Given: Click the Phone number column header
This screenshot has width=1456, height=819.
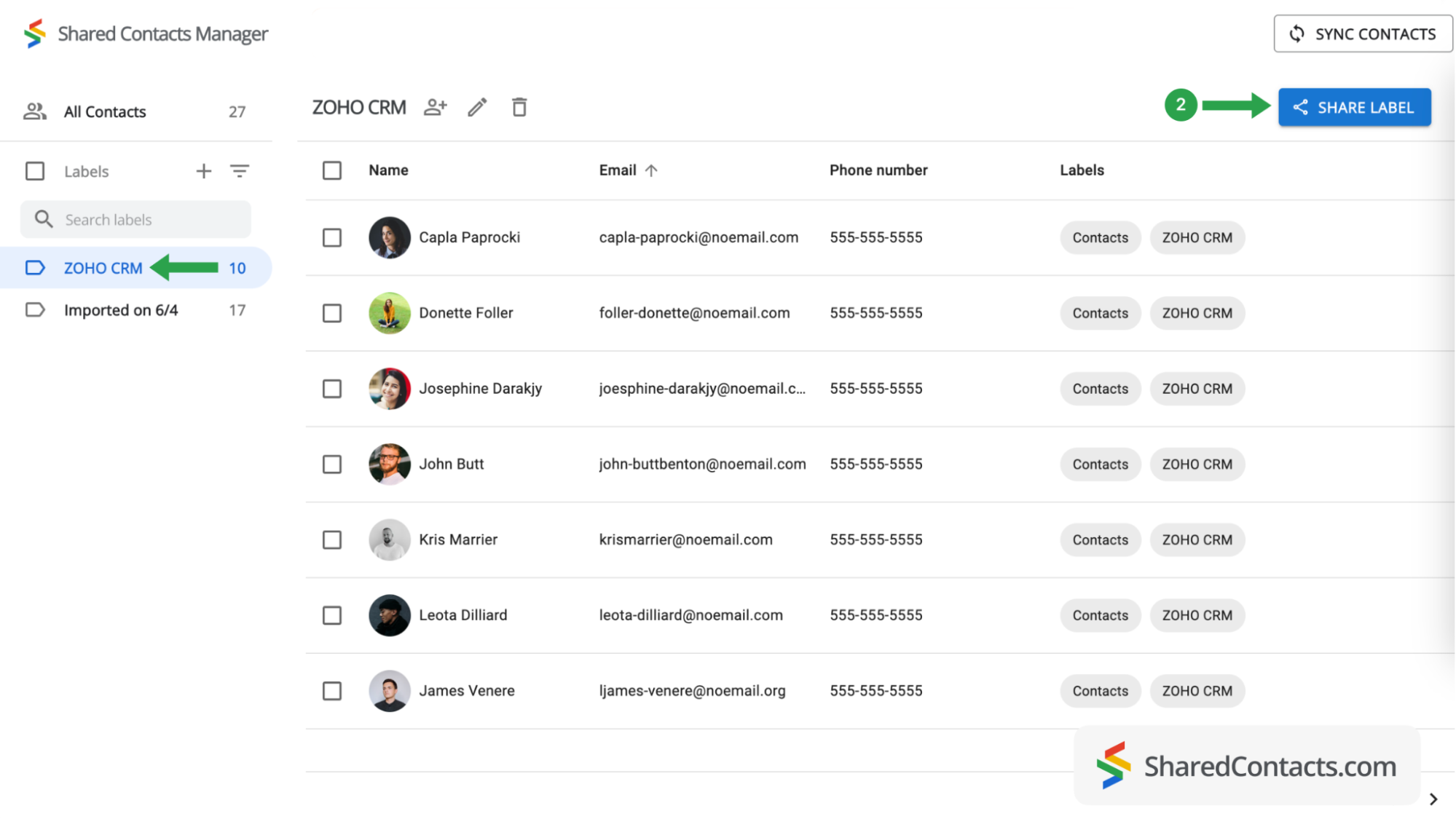Looking at the screenshot, I should coord(878,170).
